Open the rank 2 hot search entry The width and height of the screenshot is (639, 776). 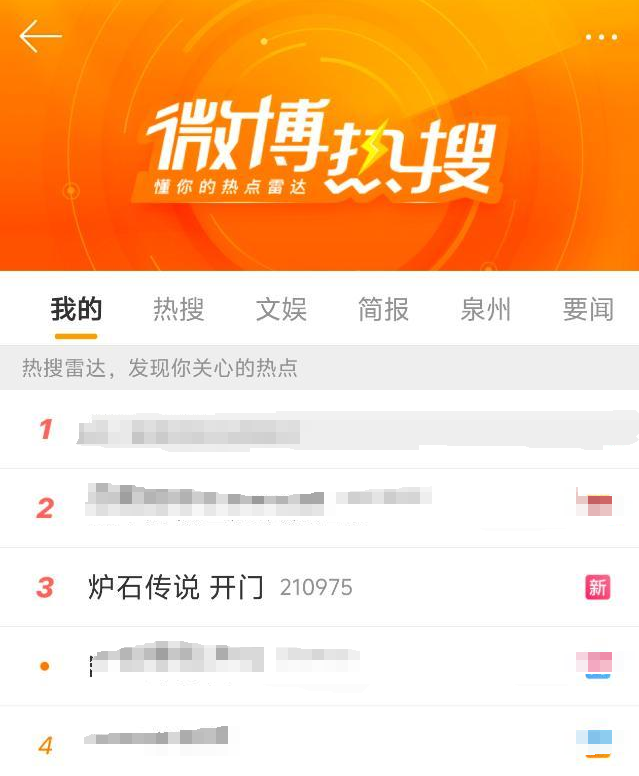(x=319, y=508)
